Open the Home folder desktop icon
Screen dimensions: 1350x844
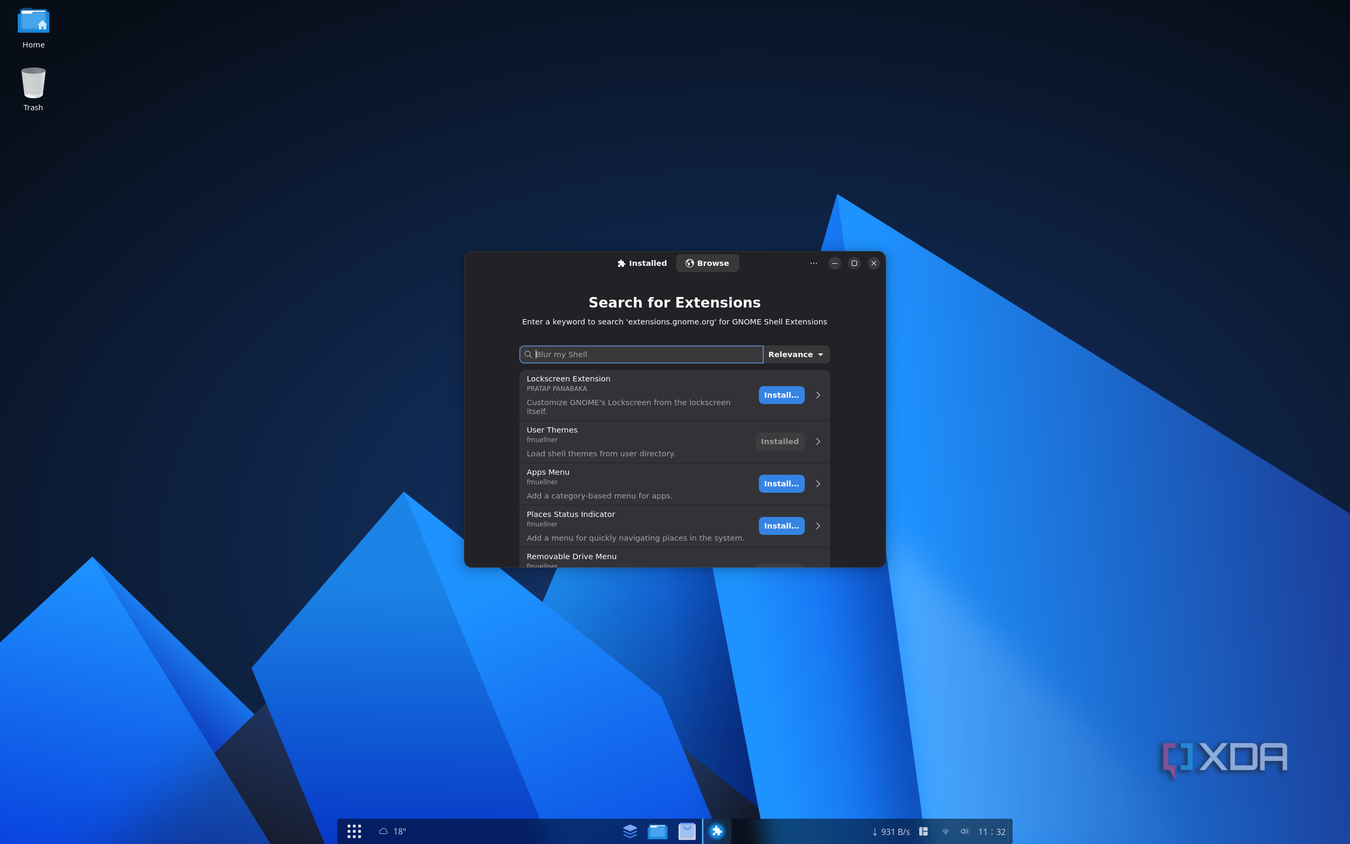point(33,28)
